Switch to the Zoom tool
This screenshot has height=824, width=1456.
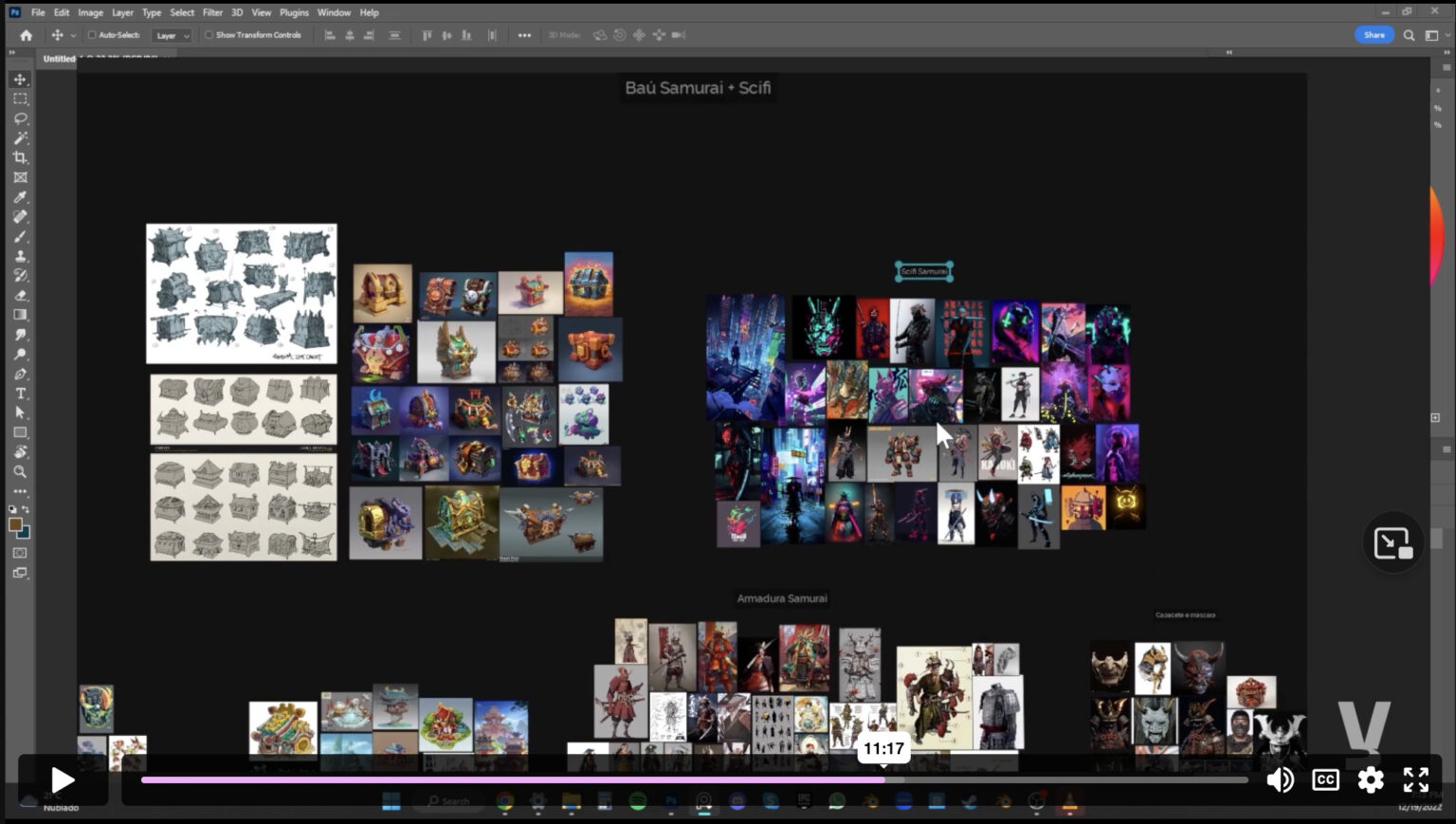tap(20, 471)
